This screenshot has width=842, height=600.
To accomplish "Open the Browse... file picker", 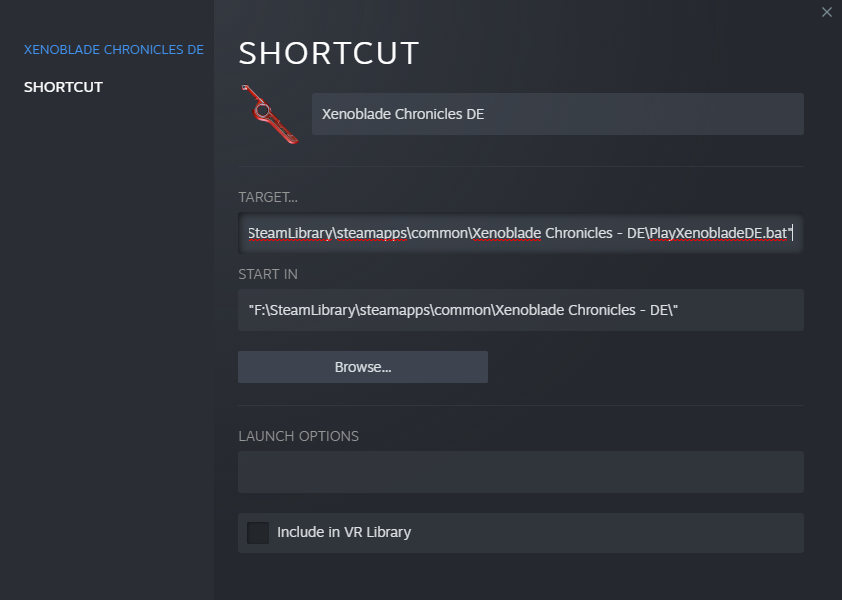I will tap(362, 367).
